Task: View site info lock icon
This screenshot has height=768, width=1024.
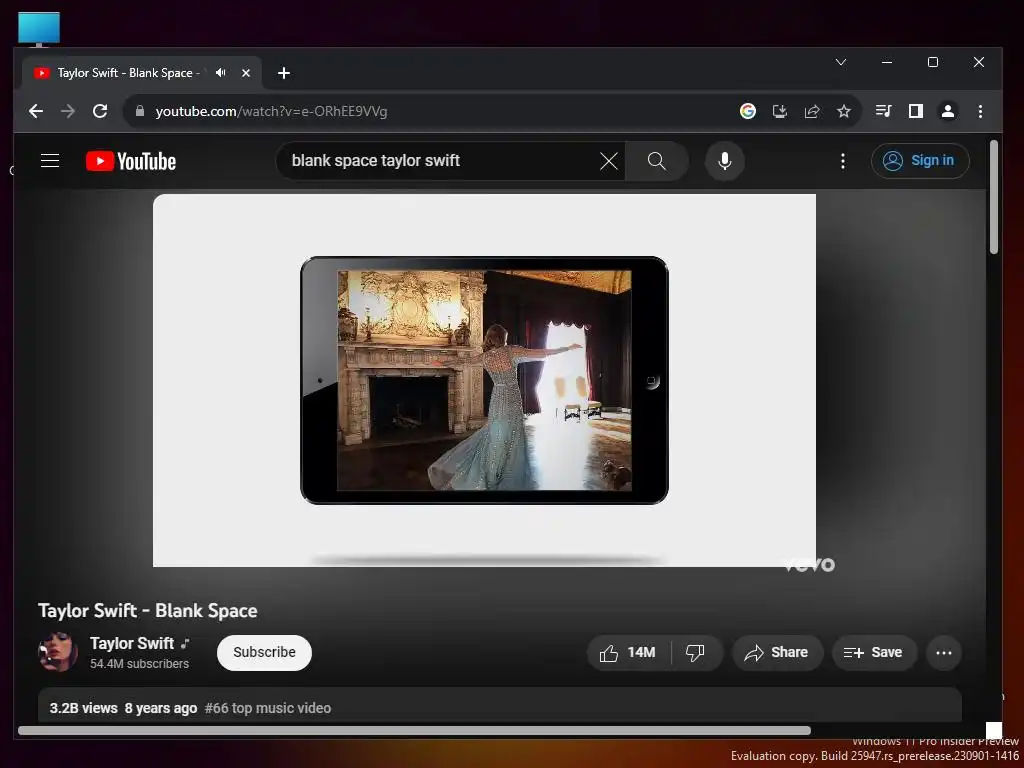Action: point(139,111)
